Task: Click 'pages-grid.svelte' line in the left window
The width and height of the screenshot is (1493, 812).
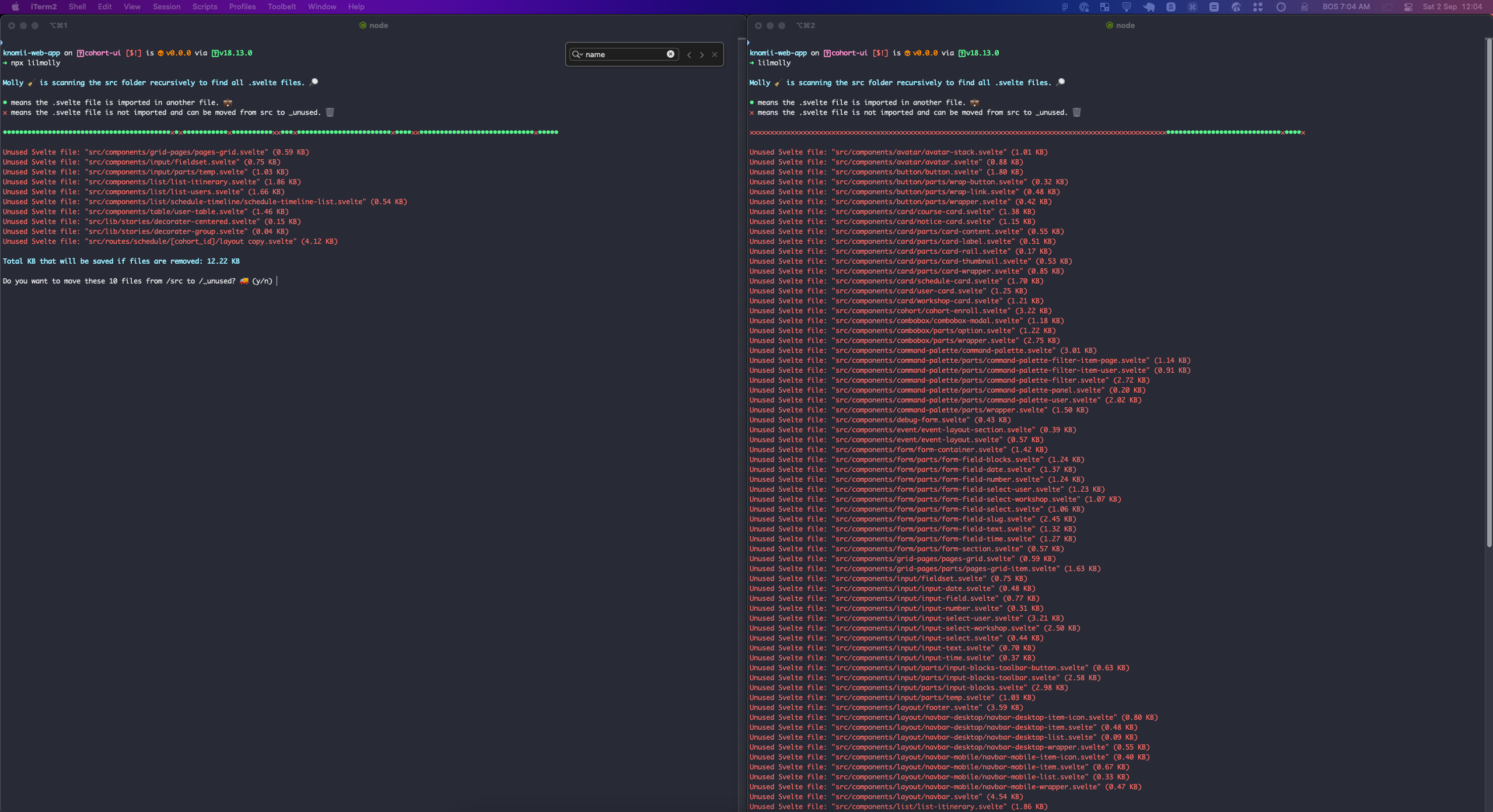Action: [156, 152]
